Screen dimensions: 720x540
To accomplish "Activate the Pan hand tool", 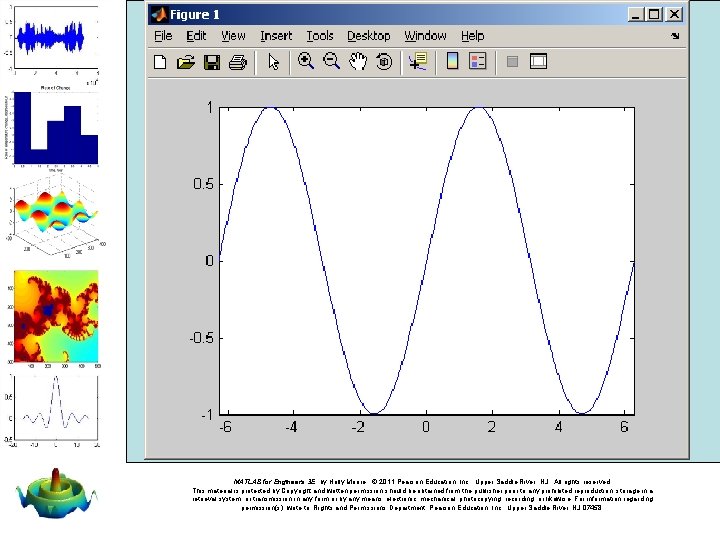I will click(x=358, y=61).
